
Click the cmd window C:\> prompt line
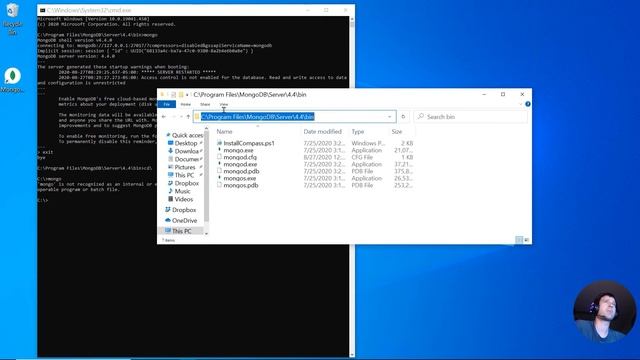point(42,200)
